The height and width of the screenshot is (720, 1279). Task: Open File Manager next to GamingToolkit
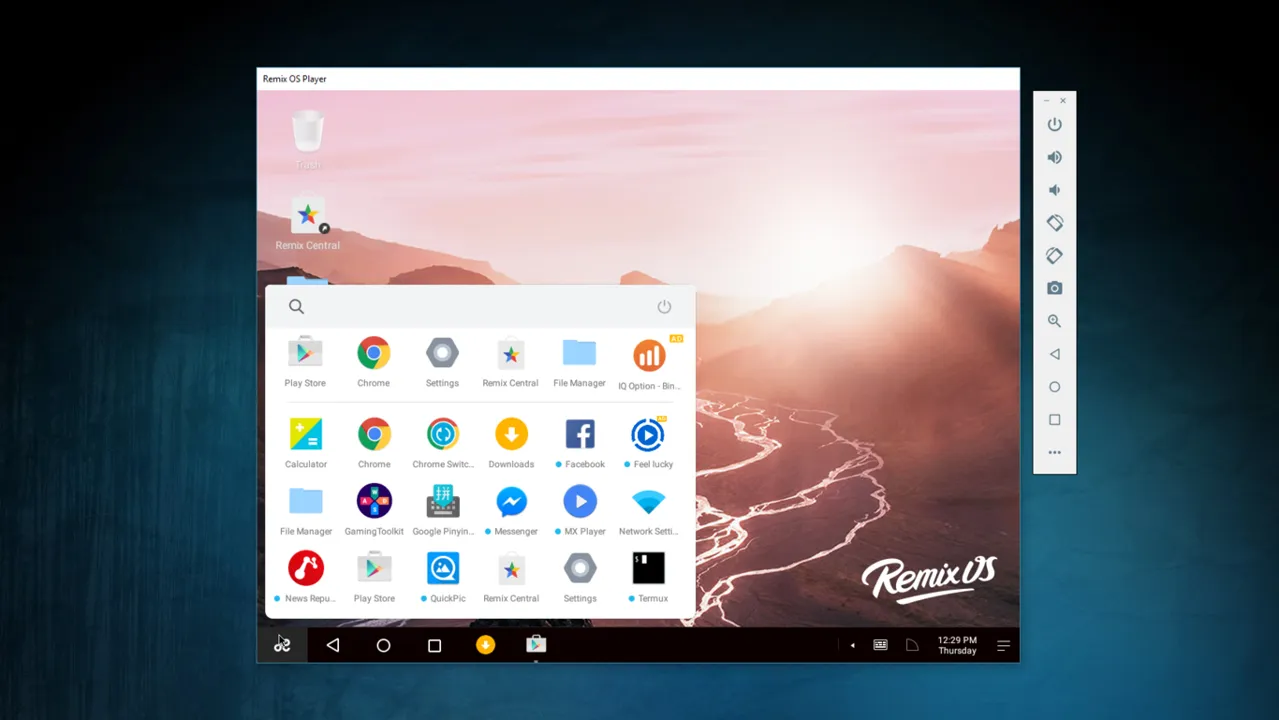click(x=306, y=501)
